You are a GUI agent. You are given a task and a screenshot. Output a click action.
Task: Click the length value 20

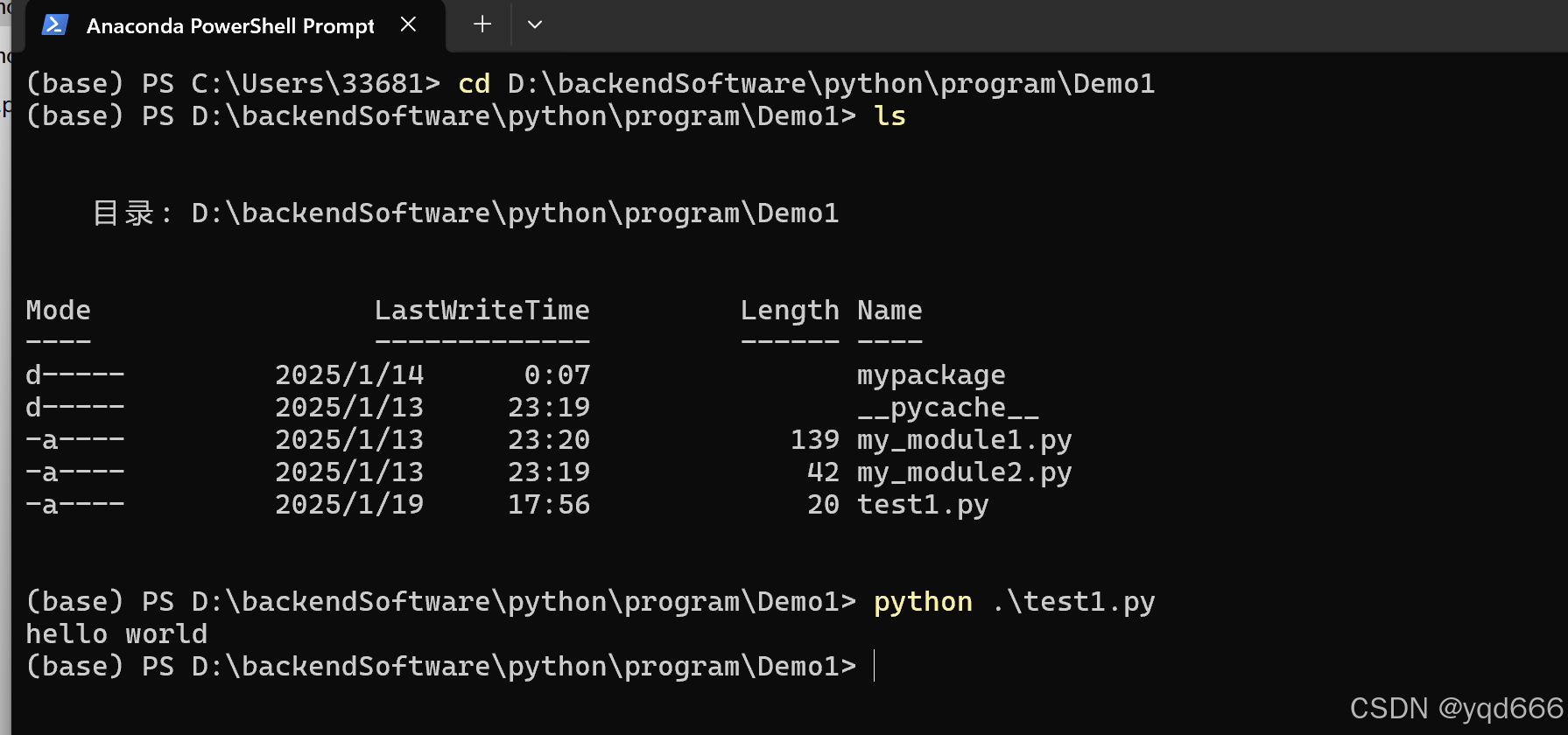[x=823, y=504]
